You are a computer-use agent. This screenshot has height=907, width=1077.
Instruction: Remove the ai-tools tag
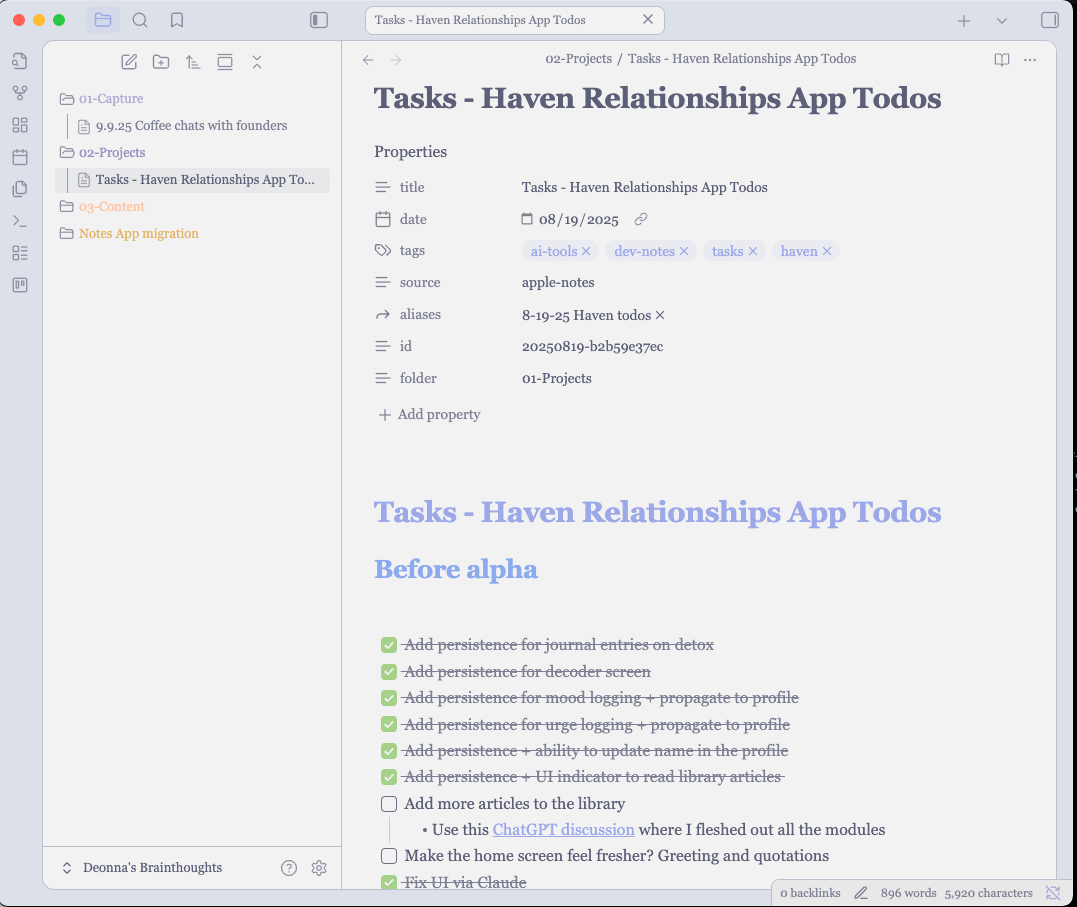(586, 251)
